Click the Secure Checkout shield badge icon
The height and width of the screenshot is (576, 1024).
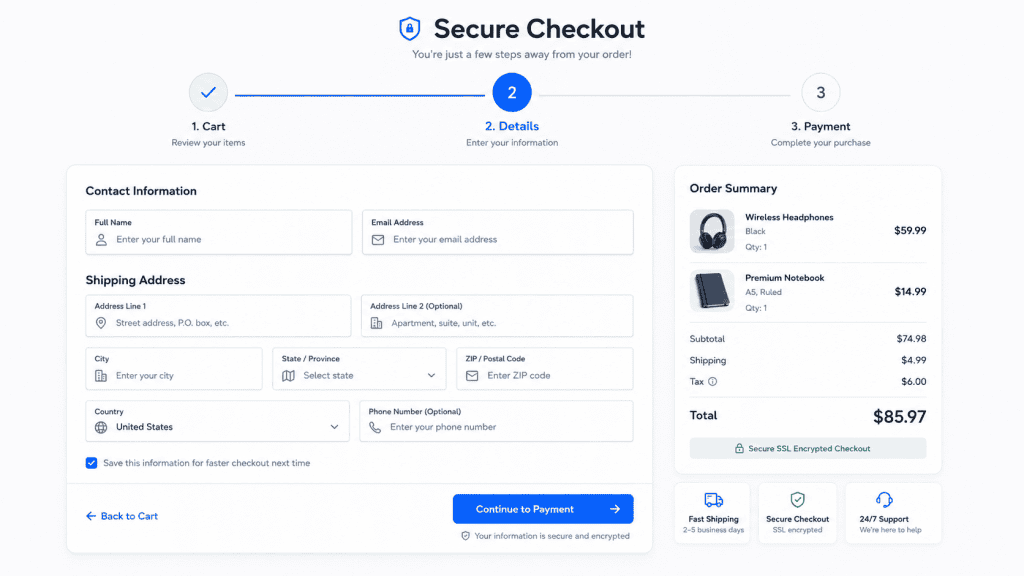coord(797,500)
